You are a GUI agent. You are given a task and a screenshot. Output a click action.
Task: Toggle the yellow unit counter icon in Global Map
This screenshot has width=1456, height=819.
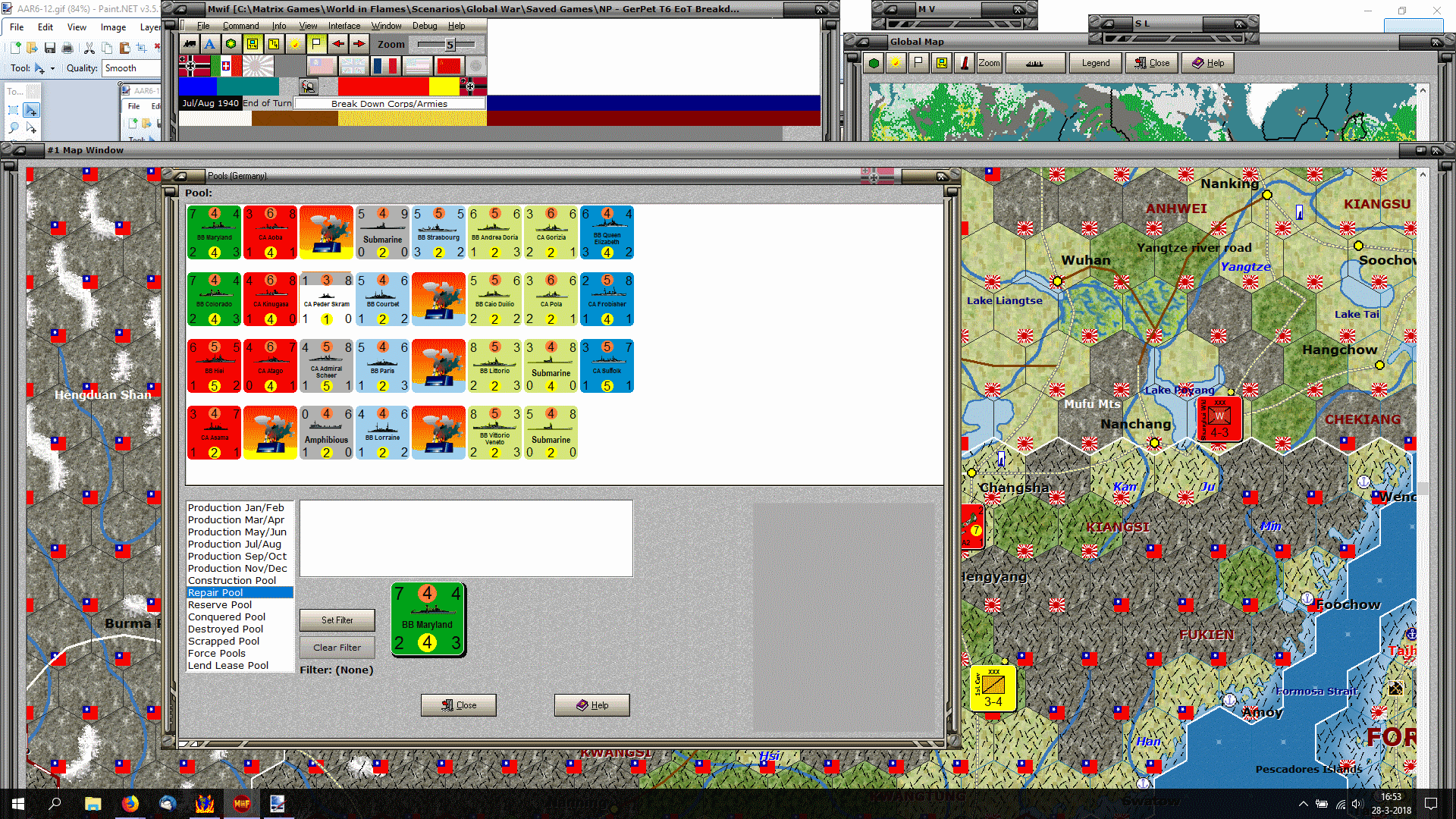(x=941, y=63)
